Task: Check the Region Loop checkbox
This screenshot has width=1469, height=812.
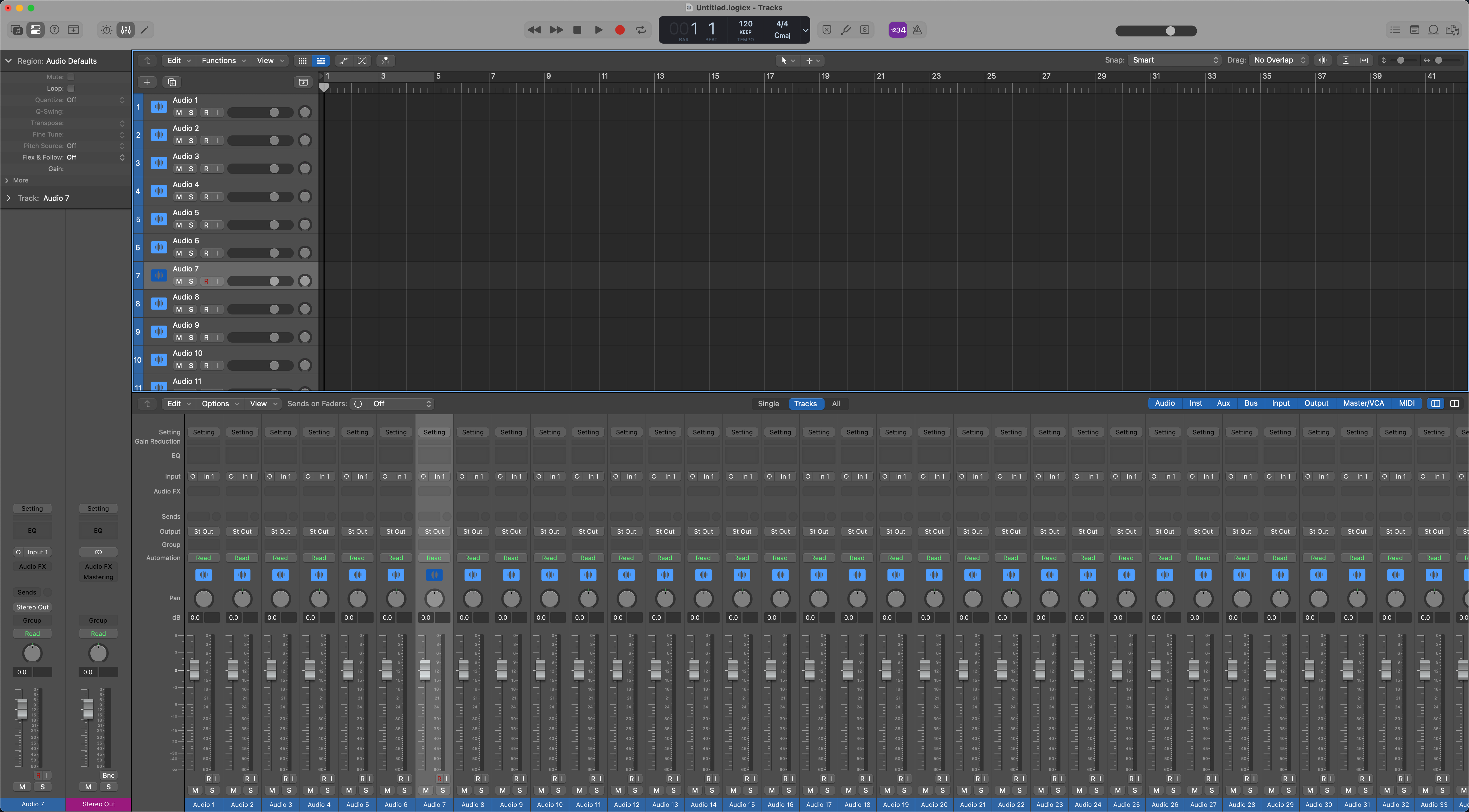Action: [71, 88]
